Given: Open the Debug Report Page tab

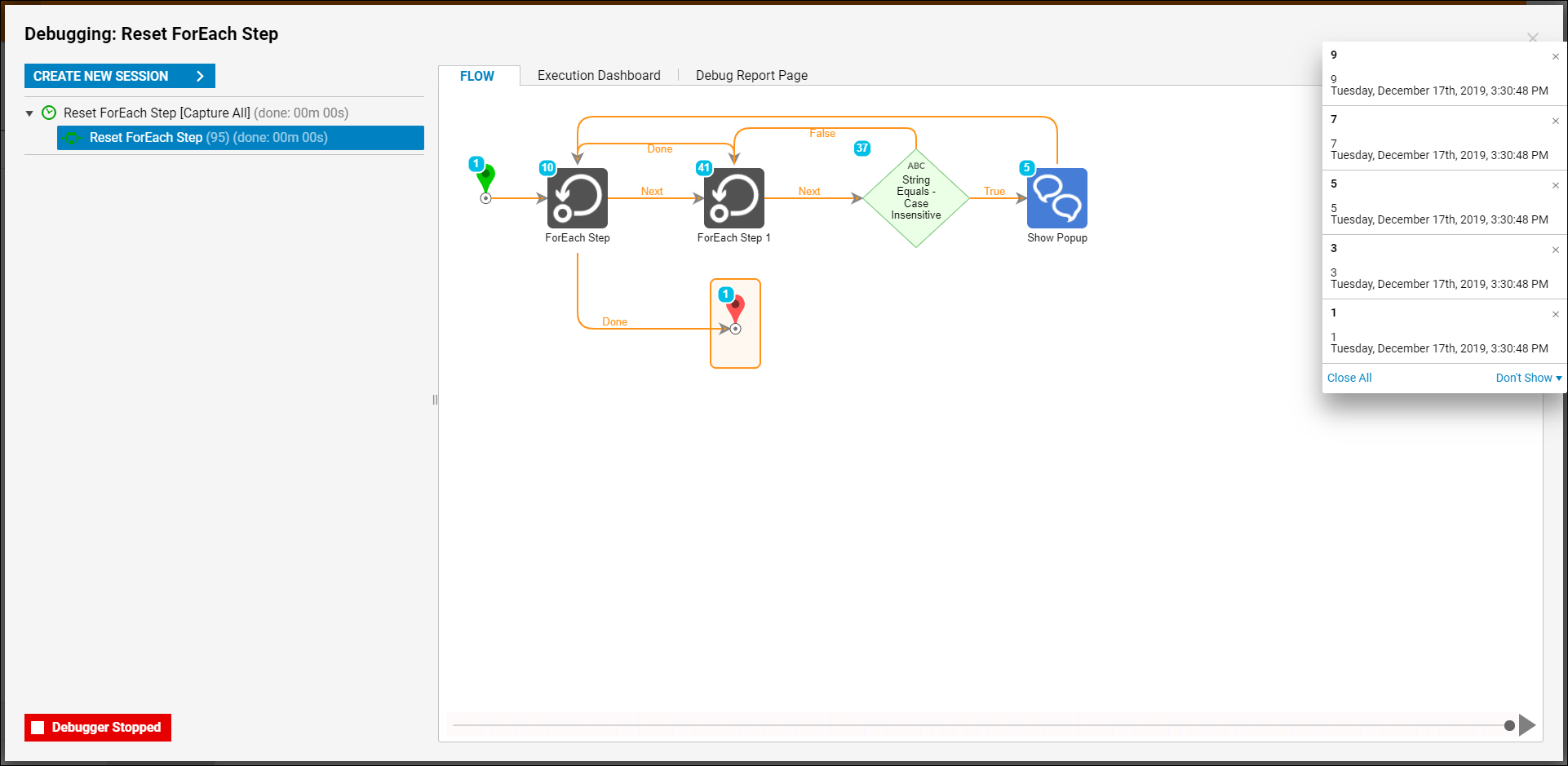Looking at the screenshot, I should coord(751,75).
